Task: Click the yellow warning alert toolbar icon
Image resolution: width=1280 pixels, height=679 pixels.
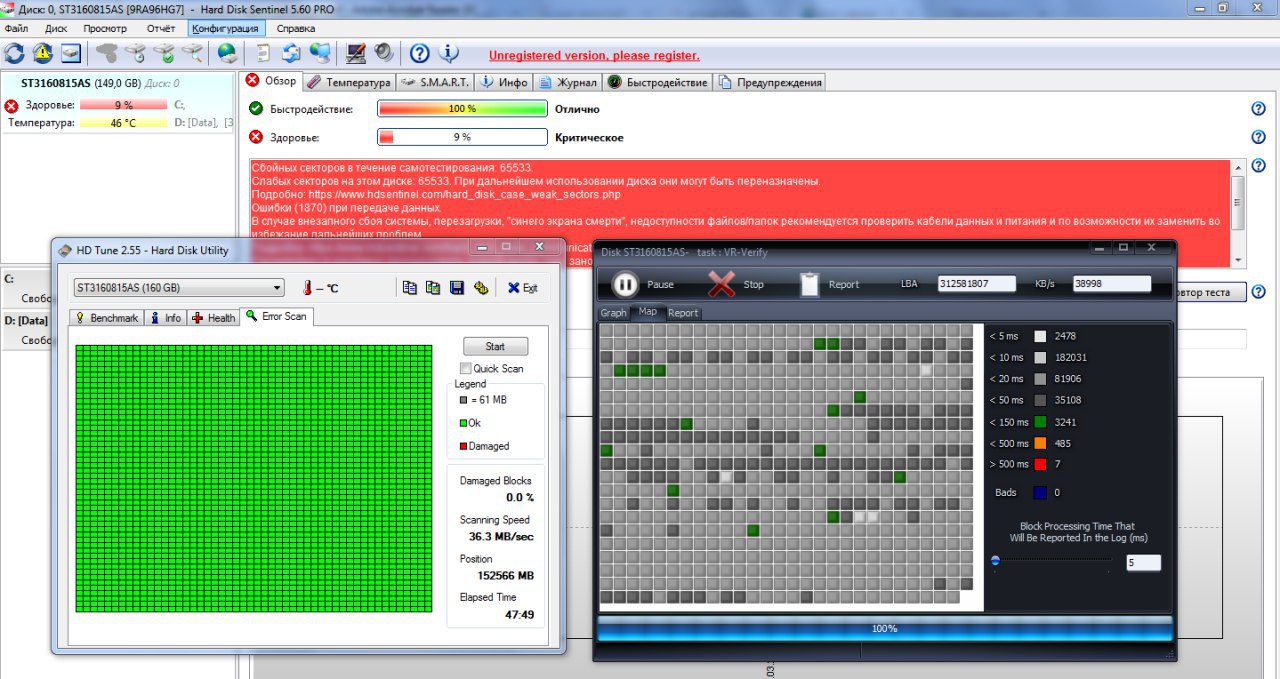Action: tap(42, 53)
